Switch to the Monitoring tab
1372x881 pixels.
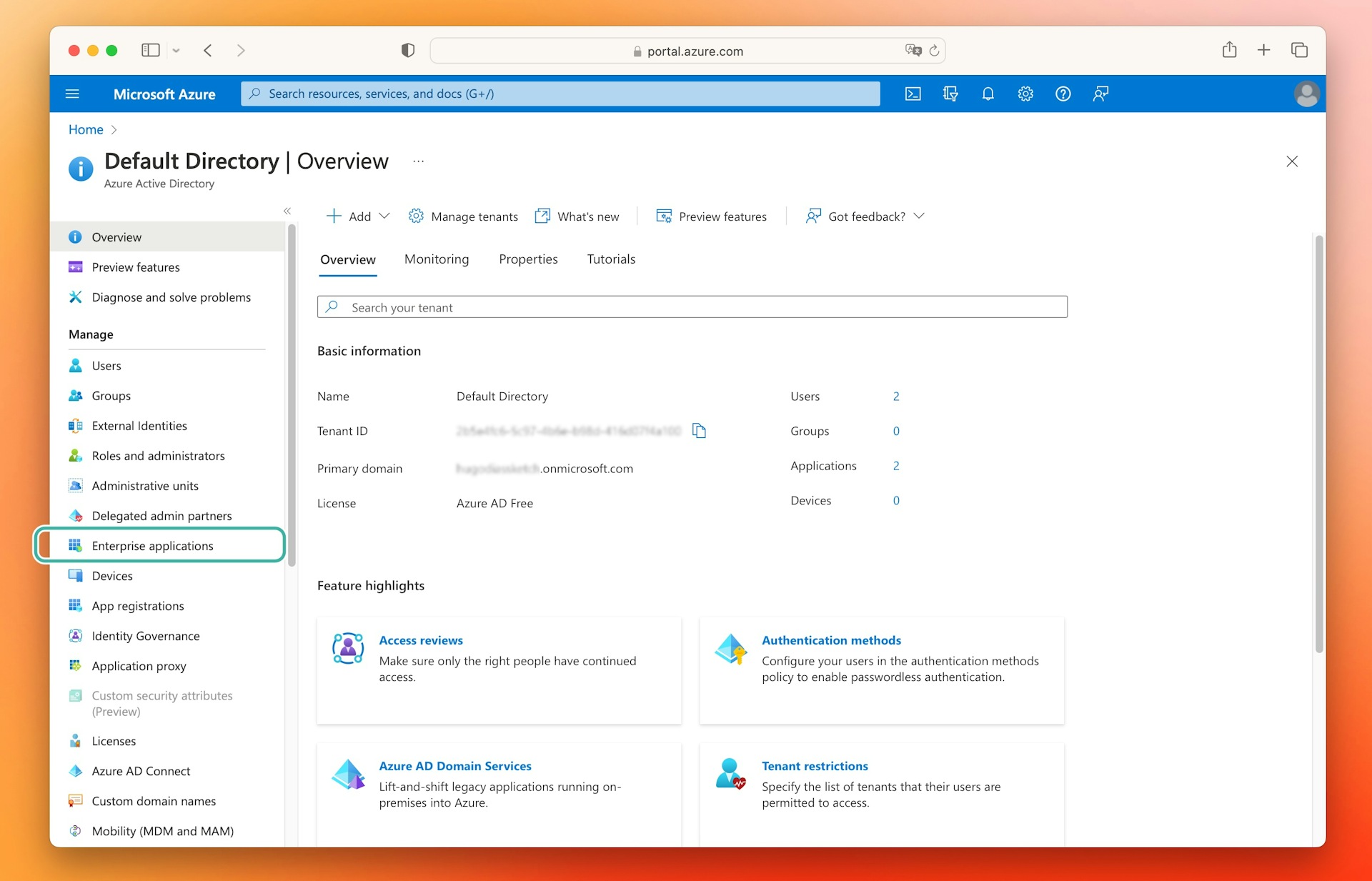pos(437,259)
